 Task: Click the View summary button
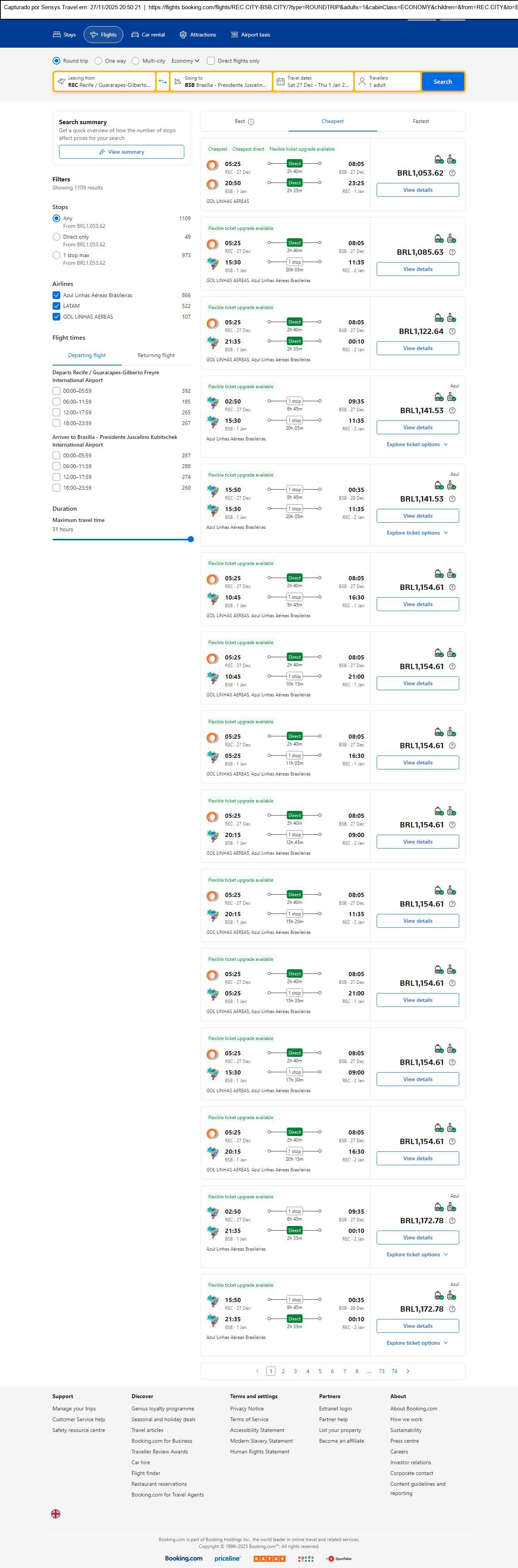pyautogui.click(x=122, y=152)
